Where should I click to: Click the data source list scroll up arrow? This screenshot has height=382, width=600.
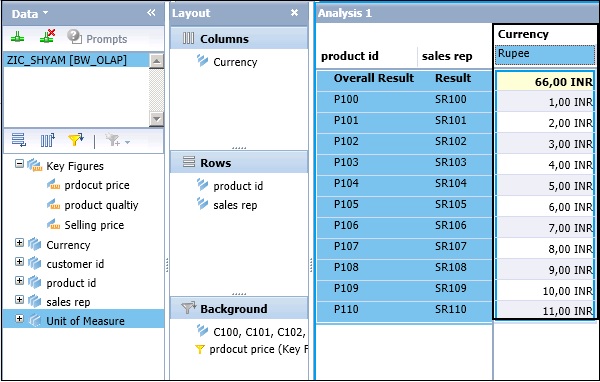pos(156,61)
